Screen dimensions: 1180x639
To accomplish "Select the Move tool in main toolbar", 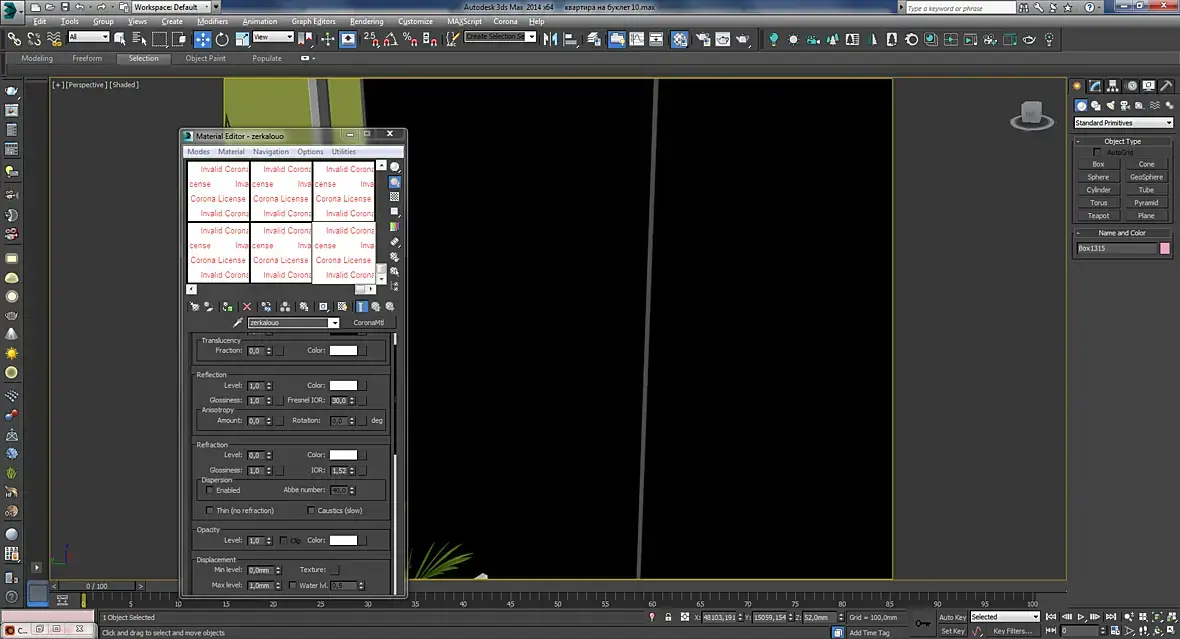I will (x=203, y=39).
